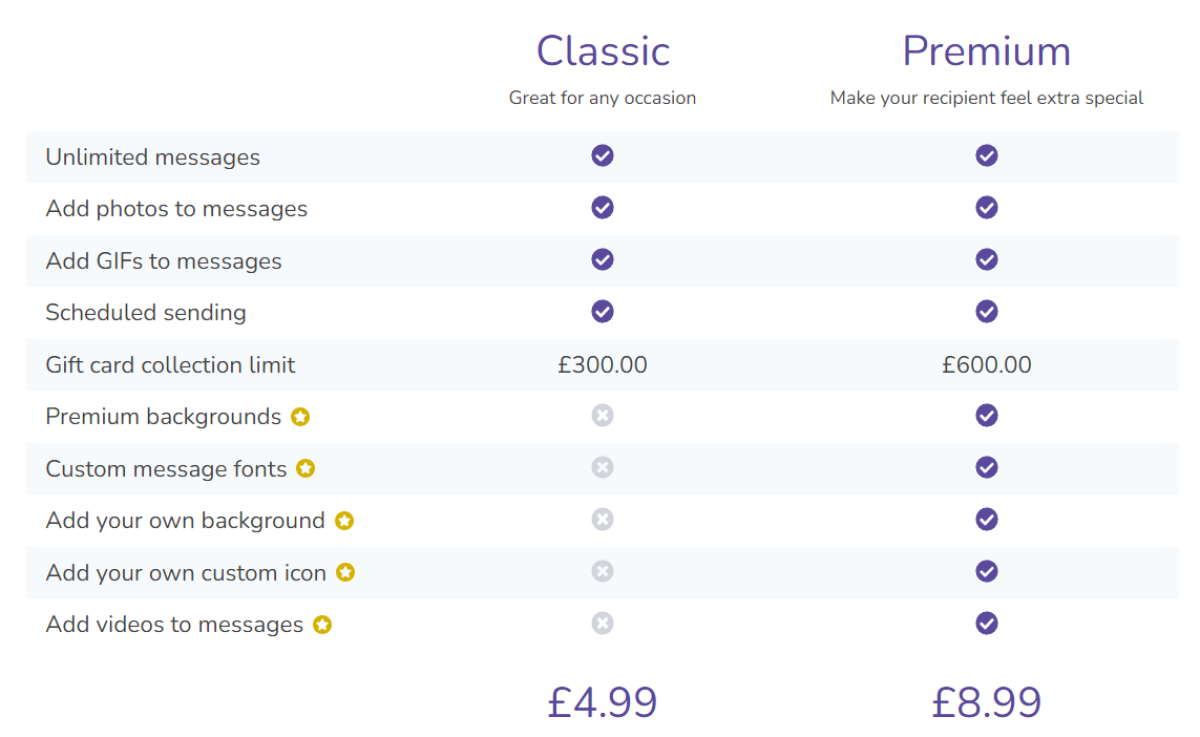The height and width of the screenshot is (737, 1200).
Task: Click the star icon beside Premium backgrounds
Action: coord(300,417)
